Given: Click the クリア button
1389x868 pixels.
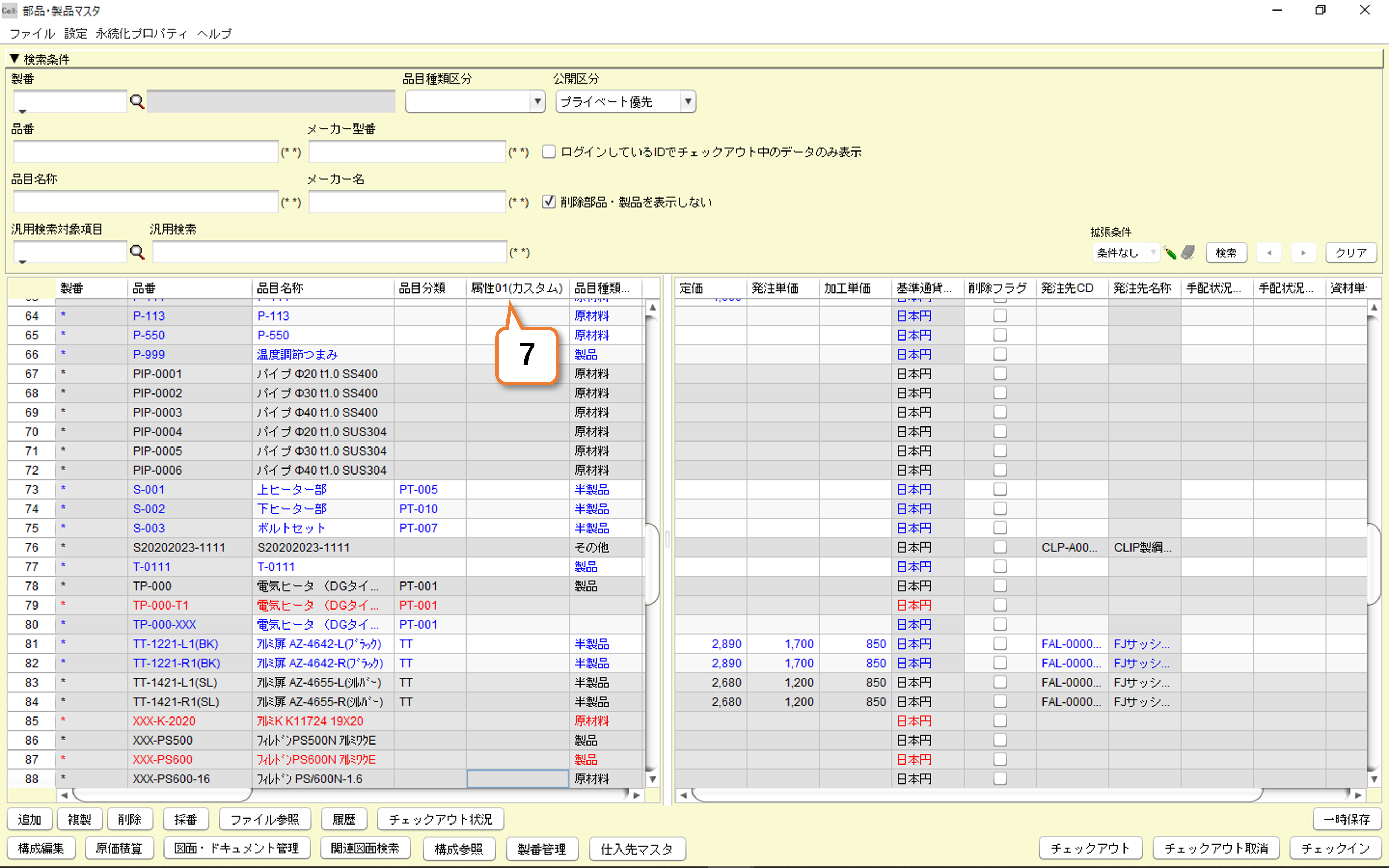Looking at the screenshot, I should tap(1350, 253).
